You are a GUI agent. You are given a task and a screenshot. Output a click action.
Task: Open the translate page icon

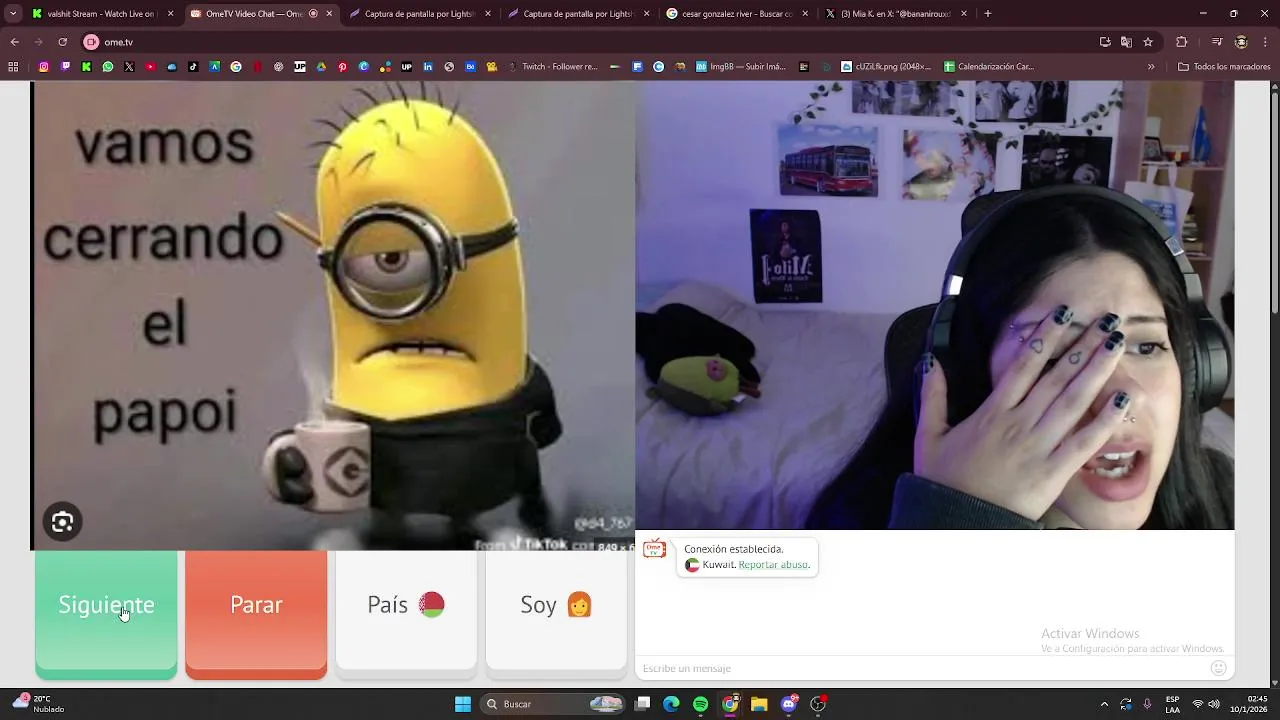pyautogui.click(x=1126, y=42)
